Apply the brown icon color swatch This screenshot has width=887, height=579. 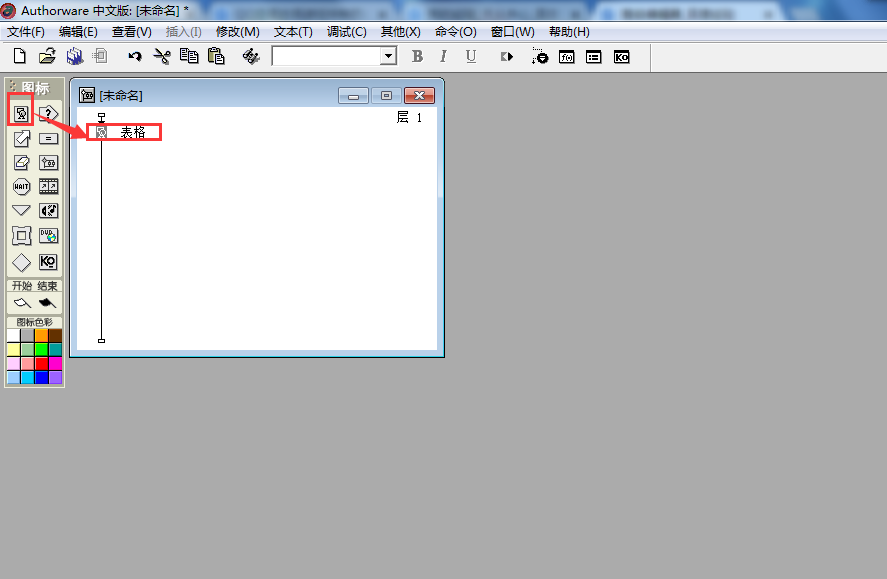click(x=55, y=336)
